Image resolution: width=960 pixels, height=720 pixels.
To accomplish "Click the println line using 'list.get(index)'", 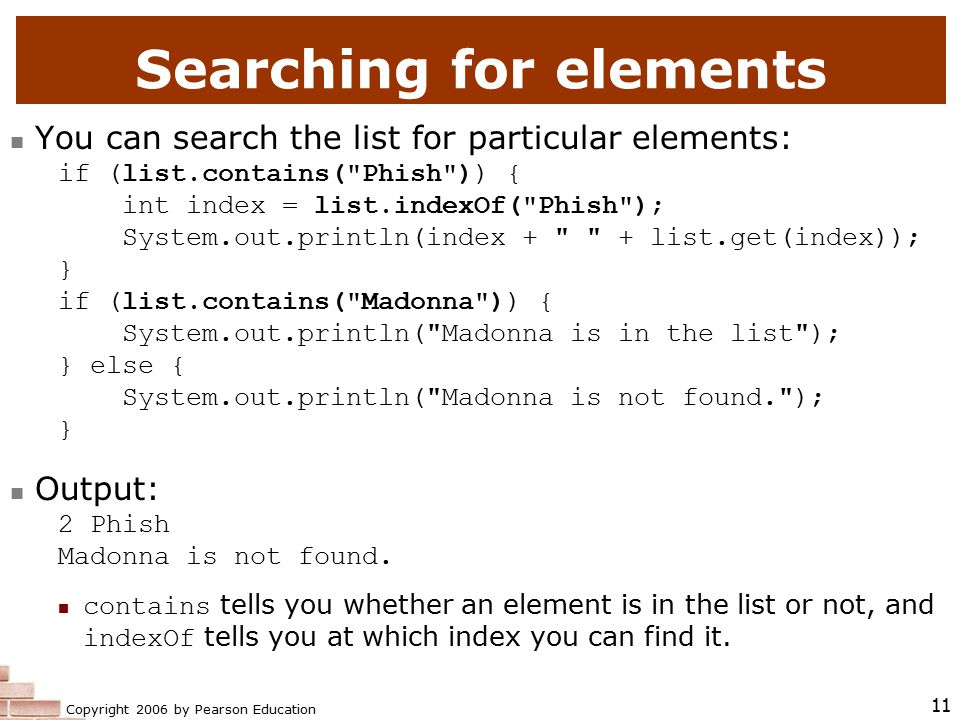I will tap(520, 238).
